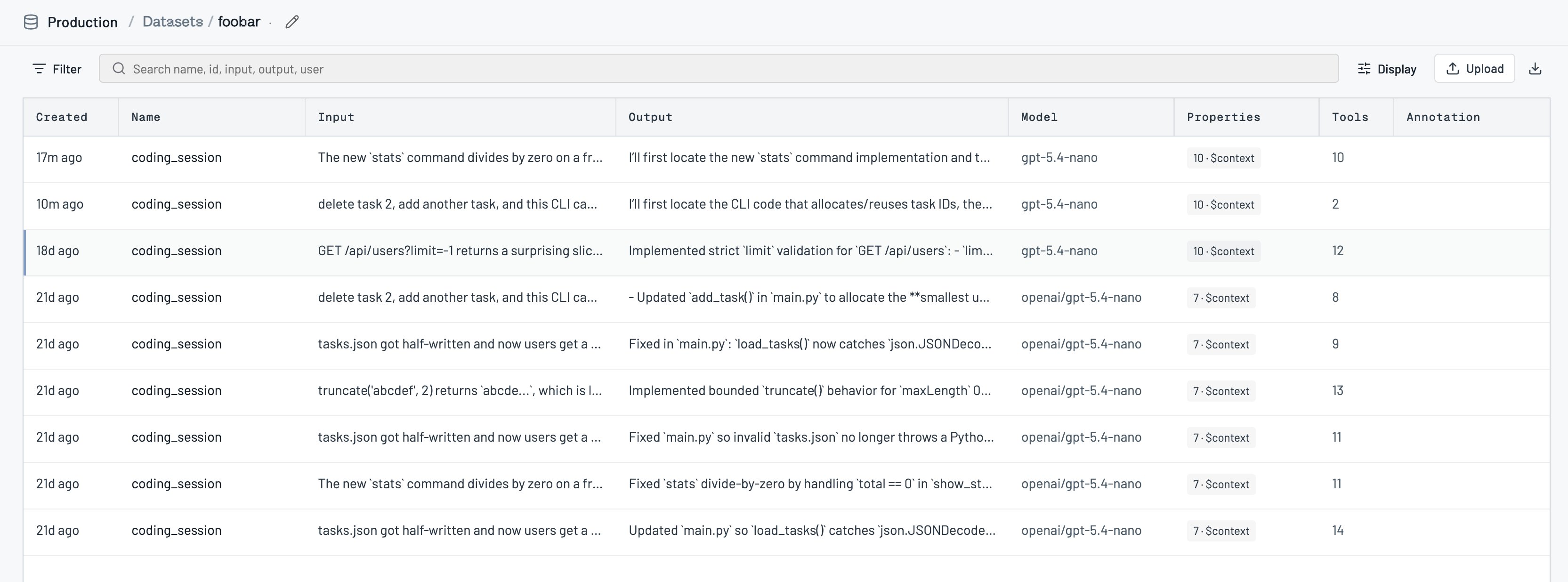Click output 'Updated `main.py` so `load_tasks()` catches...'
Image resolution: width=1568 pixels, height=582 pixels.
pyautogui.click(x=812, y=530)
